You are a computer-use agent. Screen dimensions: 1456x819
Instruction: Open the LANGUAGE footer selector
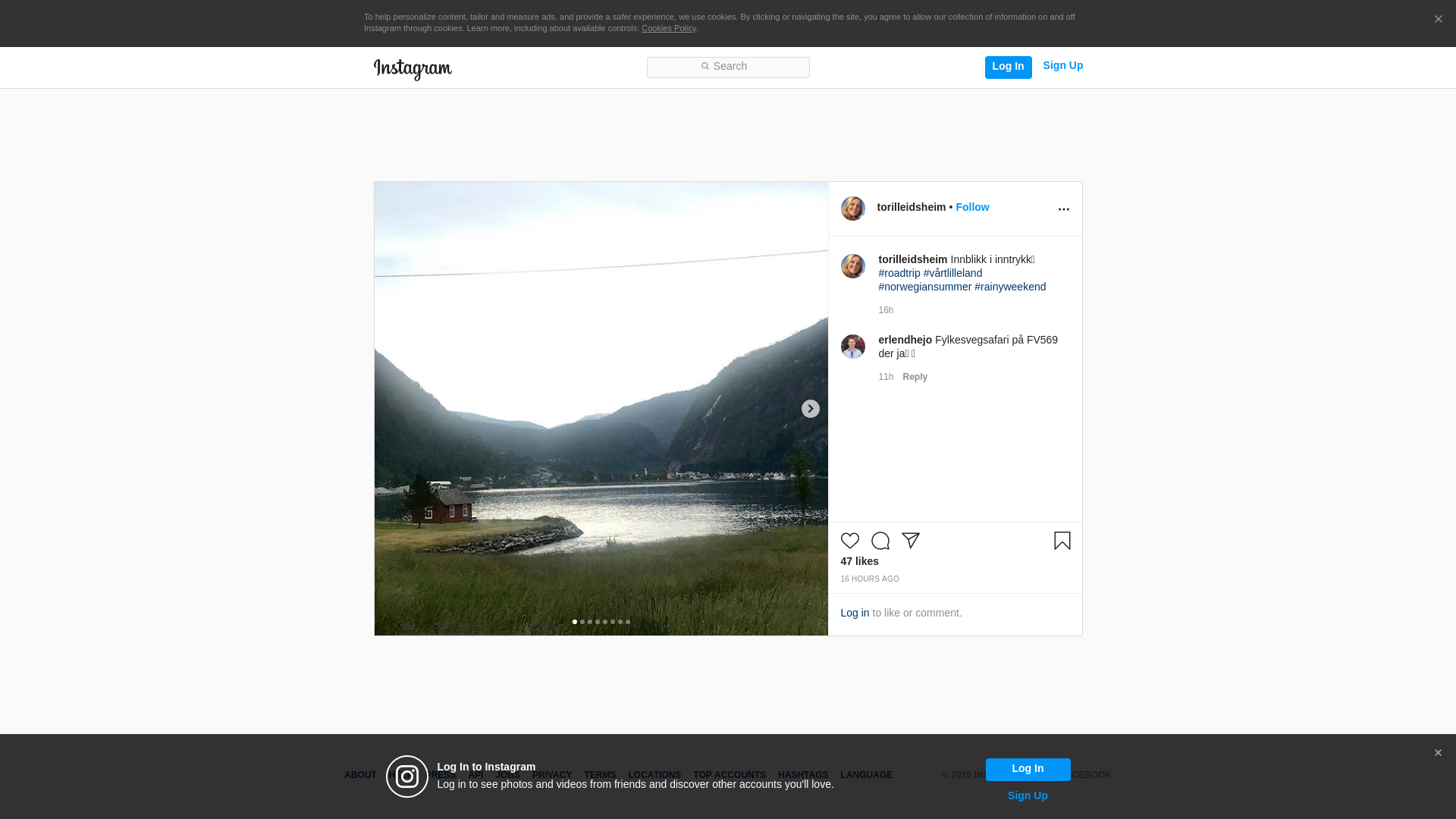(867, 775)
